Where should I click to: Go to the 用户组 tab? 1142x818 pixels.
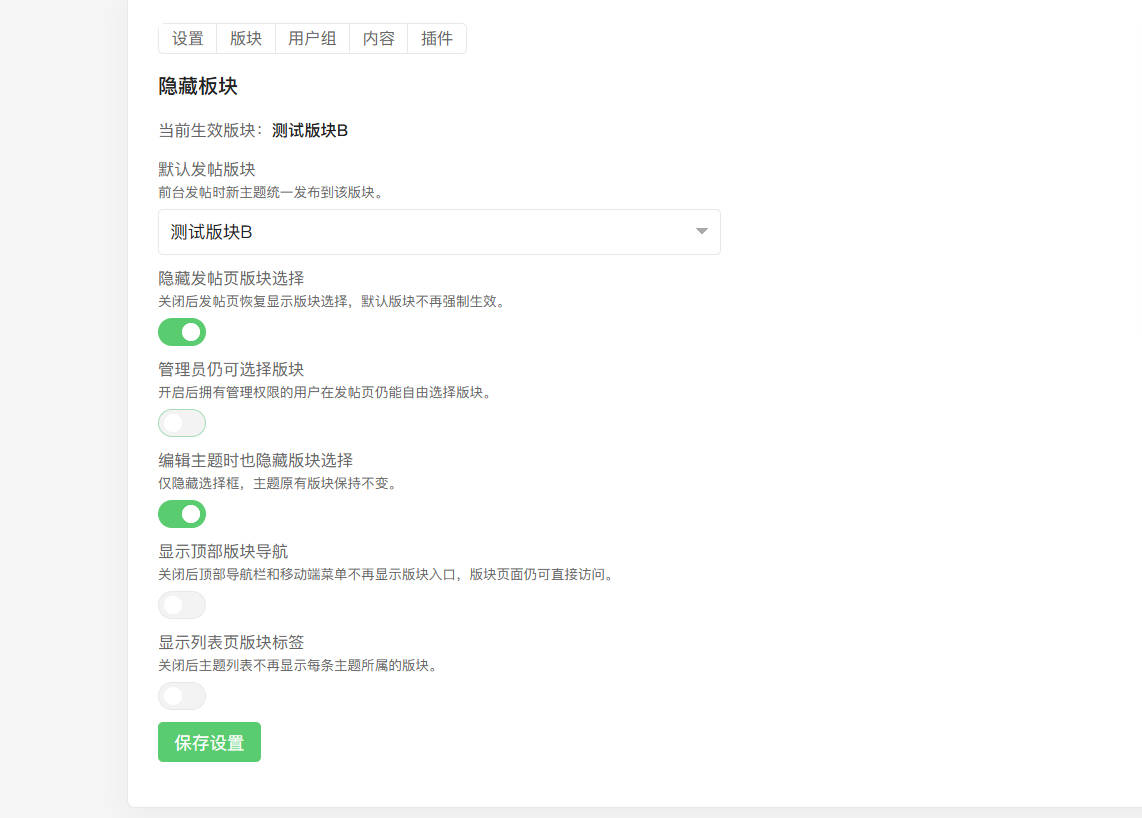(312, 39)
